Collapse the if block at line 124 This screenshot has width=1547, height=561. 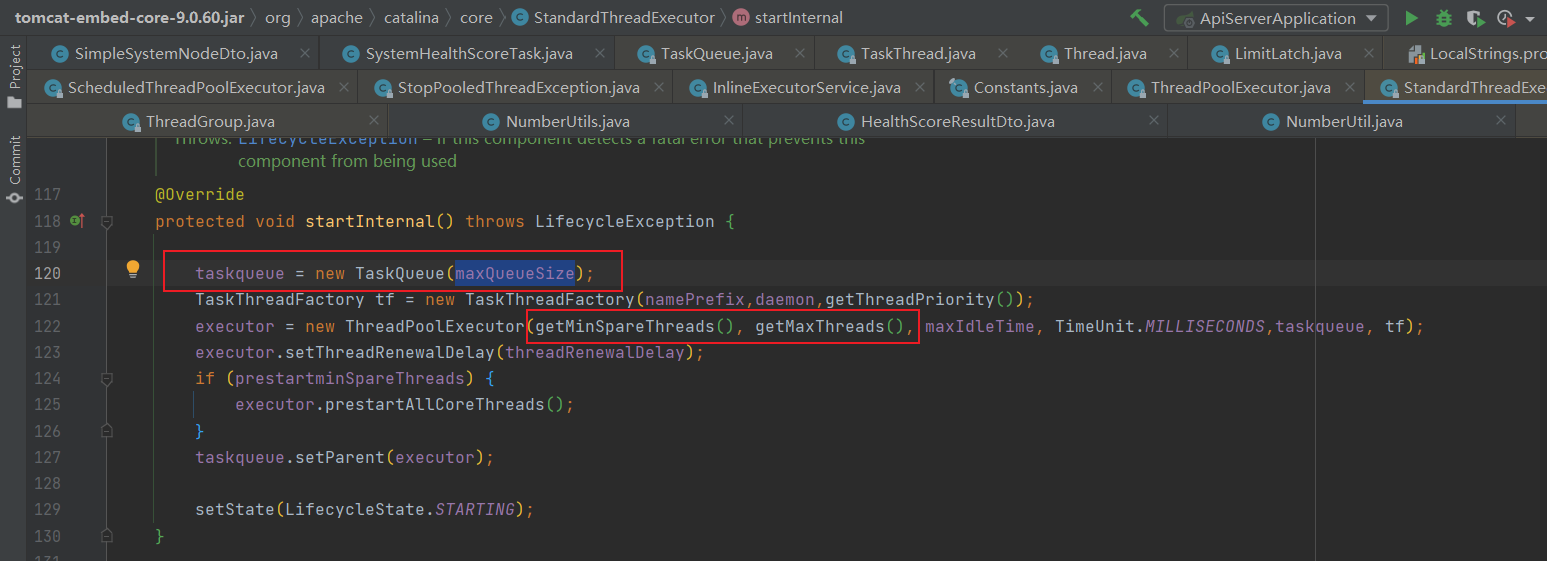pyautogui.click(x=107, y=379)
